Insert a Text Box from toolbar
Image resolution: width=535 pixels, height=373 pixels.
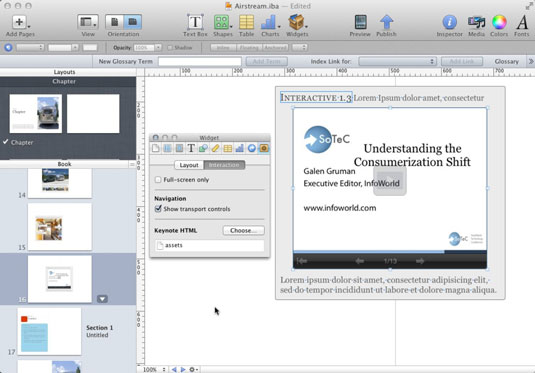[x=195, y=23]
